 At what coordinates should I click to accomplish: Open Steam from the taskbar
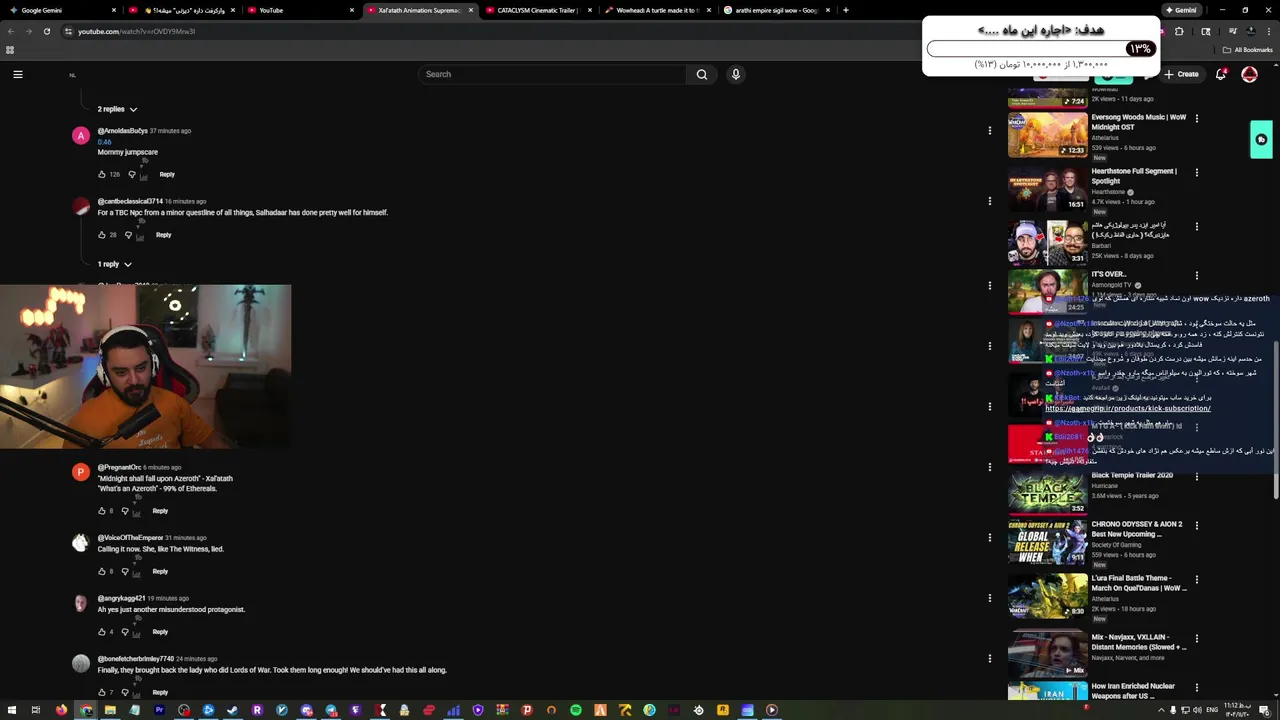point(233,710)
